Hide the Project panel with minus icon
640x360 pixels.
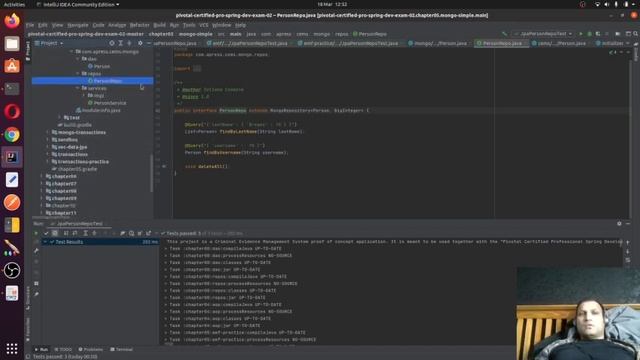pyautogui.click(x=149, y=43)
